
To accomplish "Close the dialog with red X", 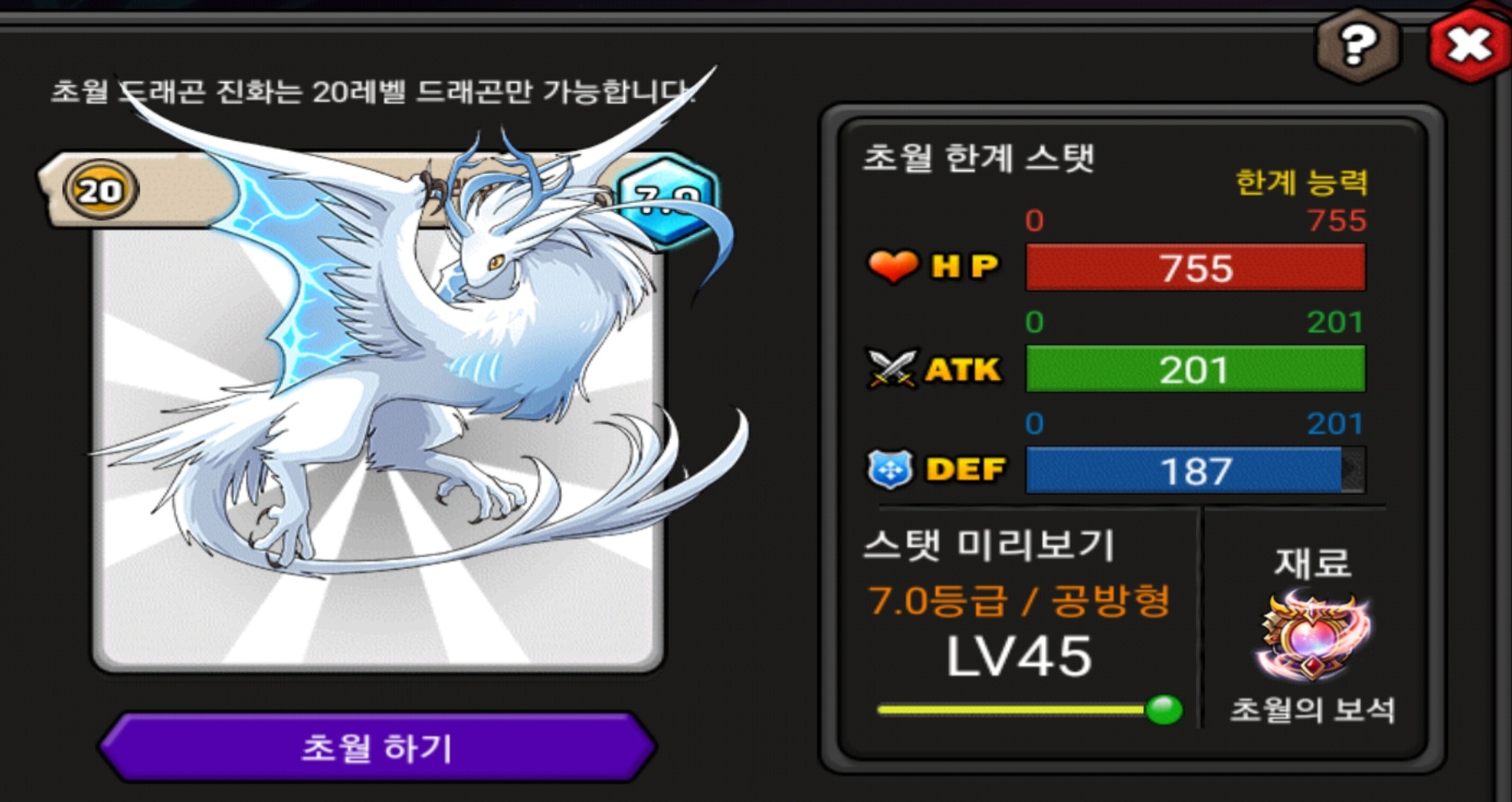I will [x=1469, y=43].
